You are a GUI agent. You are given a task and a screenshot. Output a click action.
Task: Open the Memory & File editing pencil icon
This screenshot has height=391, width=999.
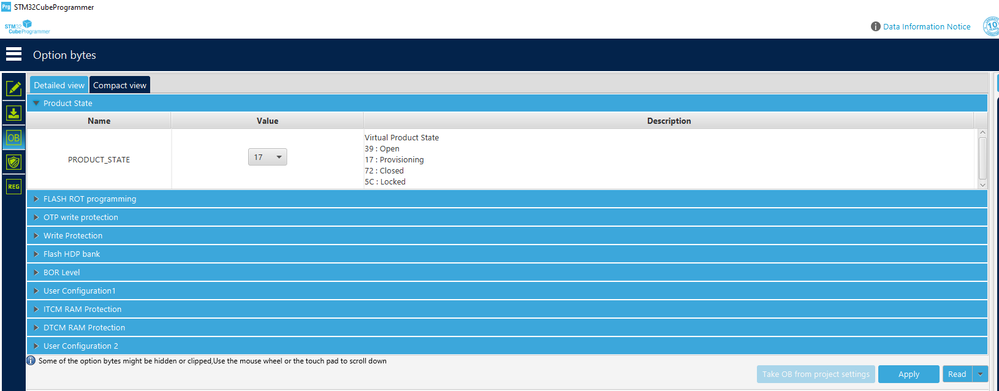[x=14, y=89]
